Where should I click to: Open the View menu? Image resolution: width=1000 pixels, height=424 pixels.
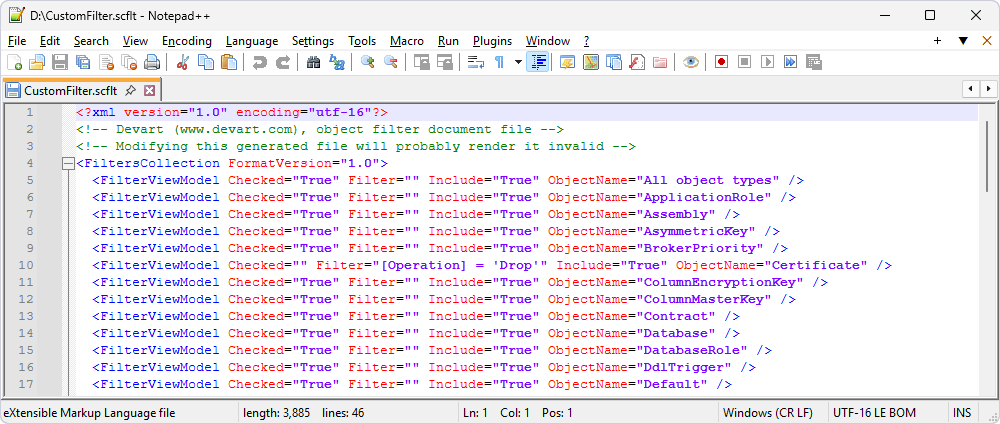point(135,41)
